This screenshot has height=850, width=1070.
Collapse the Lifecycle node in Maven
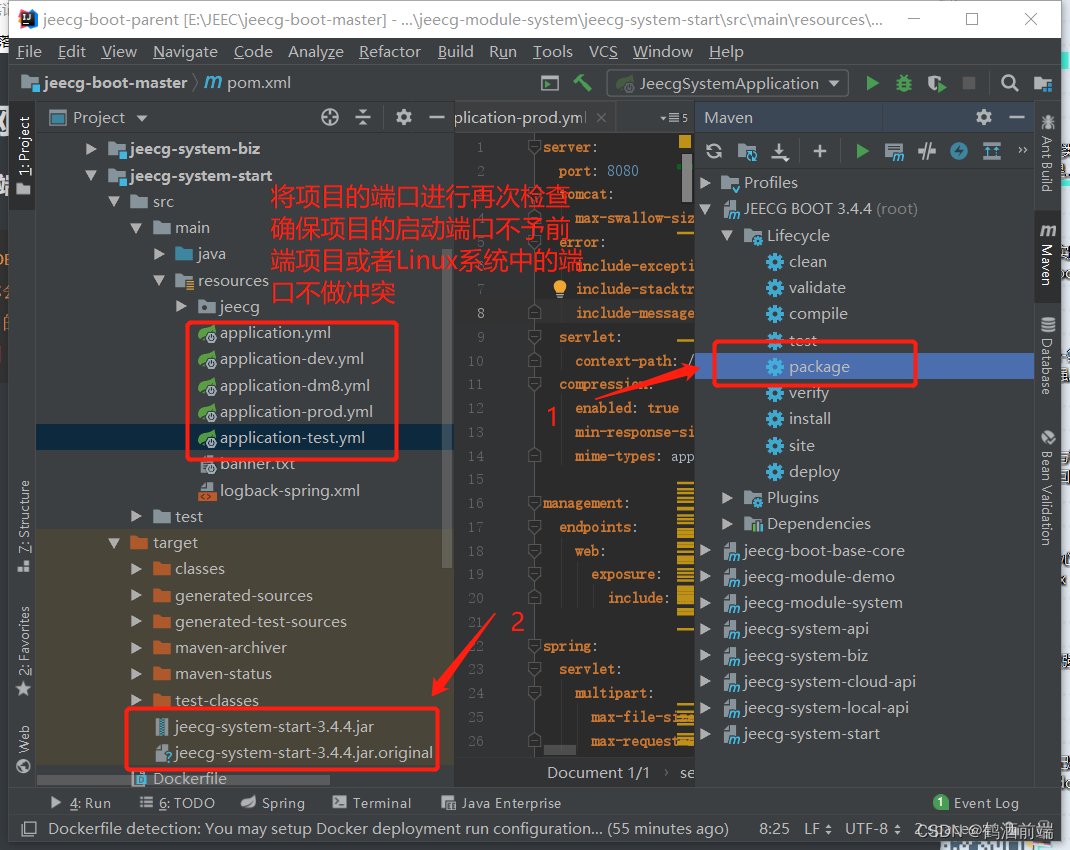click(727, 235)
